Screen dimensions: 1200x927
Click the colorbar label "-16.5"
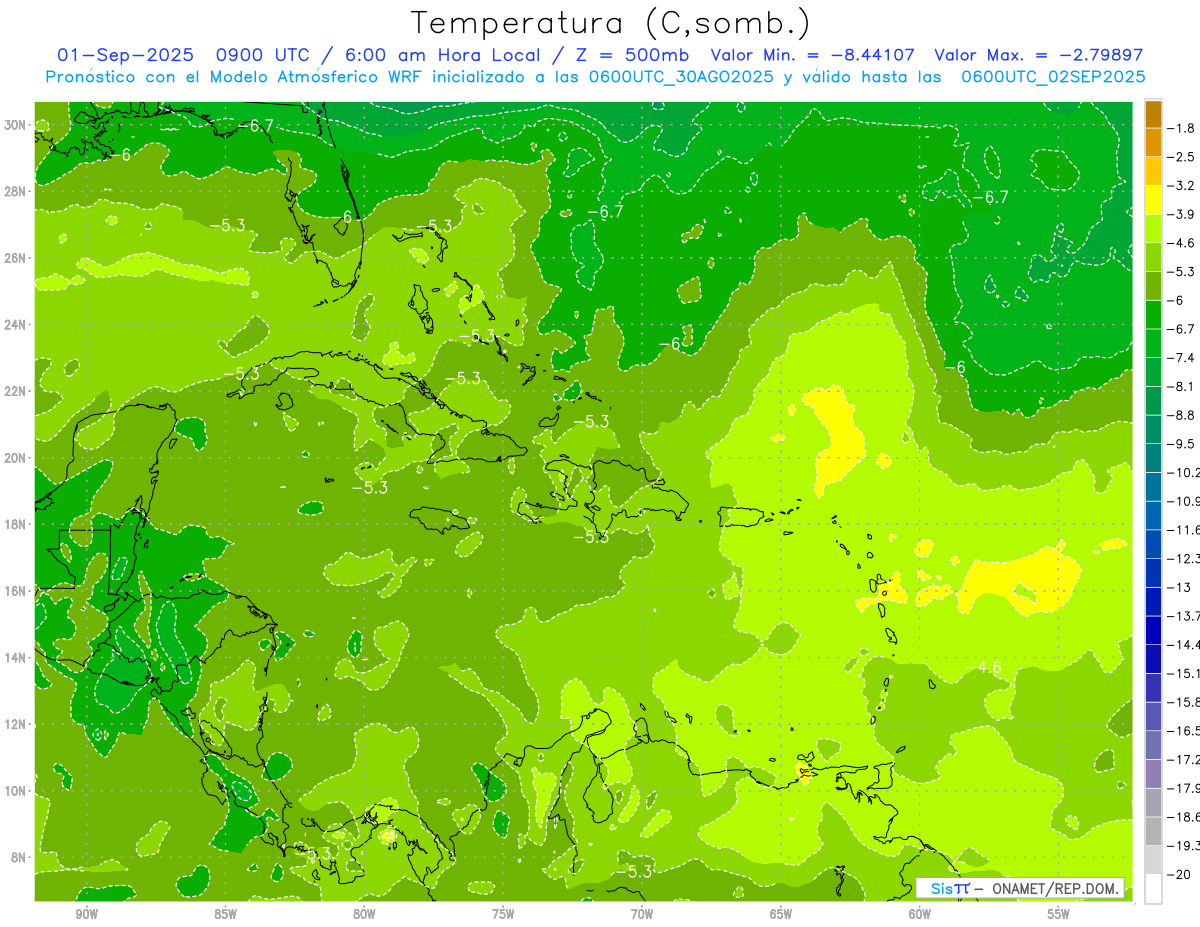(1183, 731)
